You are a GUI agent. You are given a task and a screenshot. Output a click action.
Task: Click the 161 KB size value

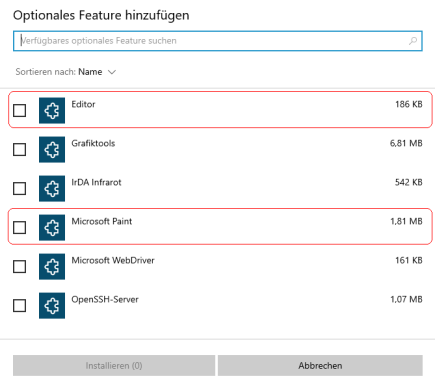click(409, 260)
